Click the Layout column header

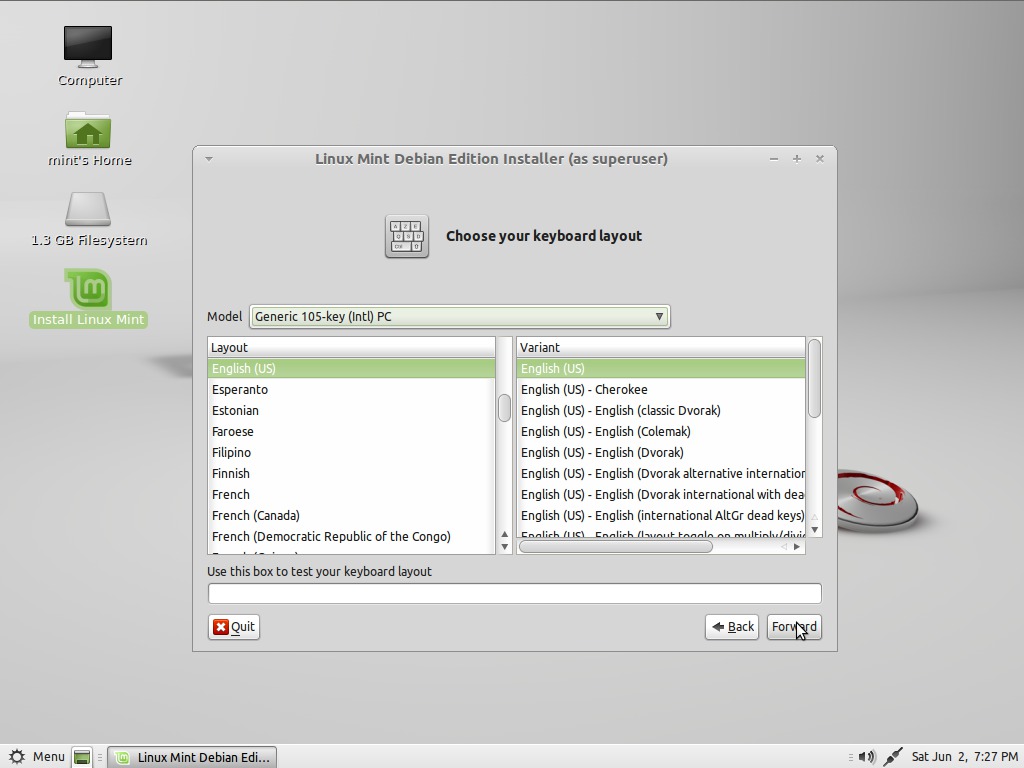point(351,347)
